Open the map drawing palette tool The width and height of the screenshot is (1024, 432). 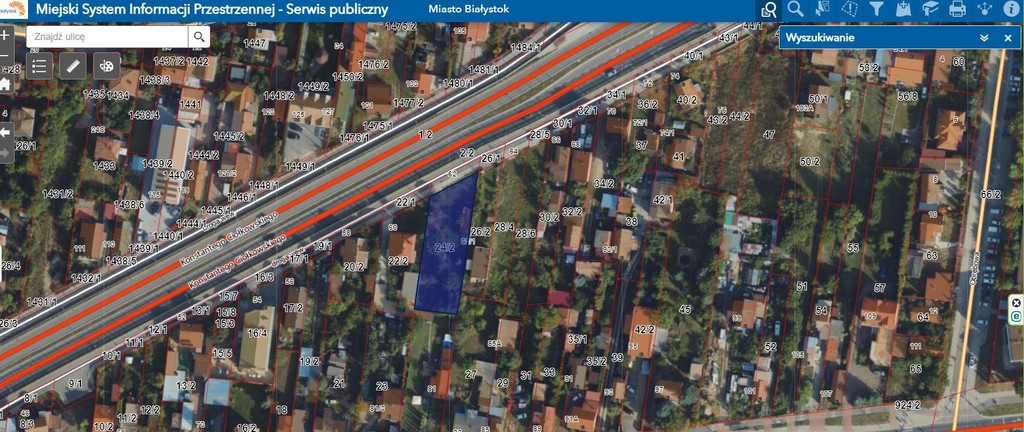(x=105, y=66)
